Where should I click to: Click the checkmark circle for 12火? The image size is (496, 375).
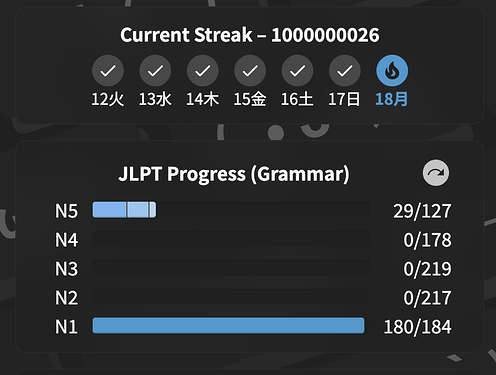108,71
